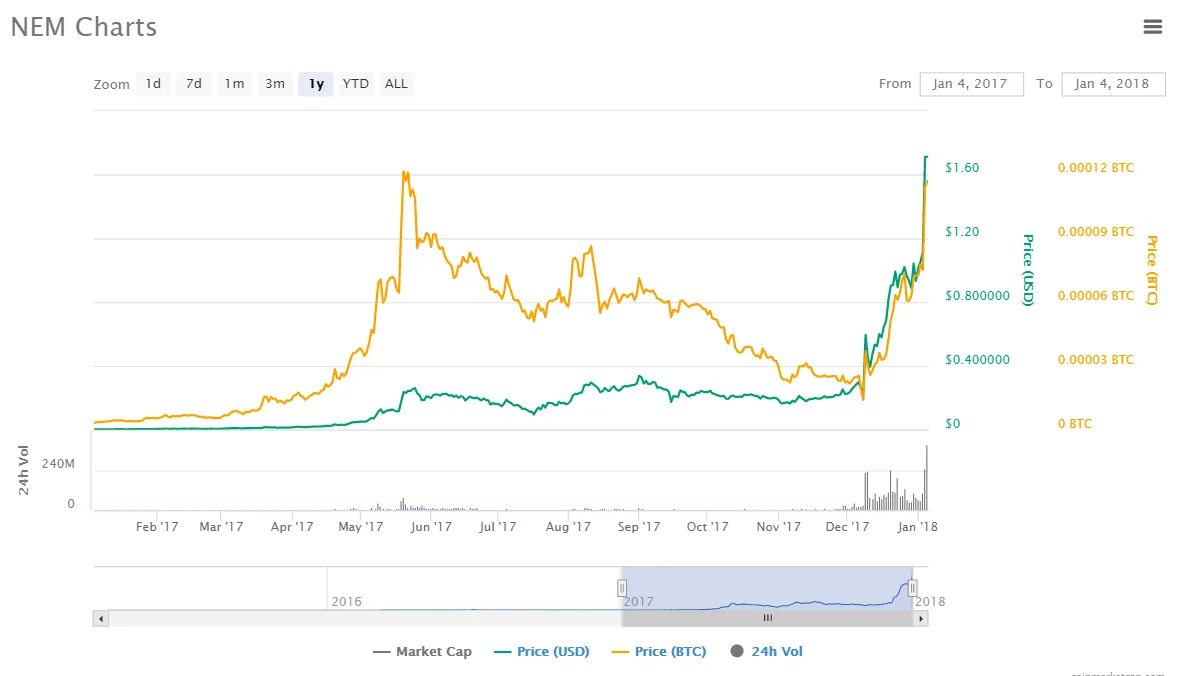The height and width of the screenshot is (676, 1186).
Task: Click the 2016 marker in navigator
Action: point(346,602)
